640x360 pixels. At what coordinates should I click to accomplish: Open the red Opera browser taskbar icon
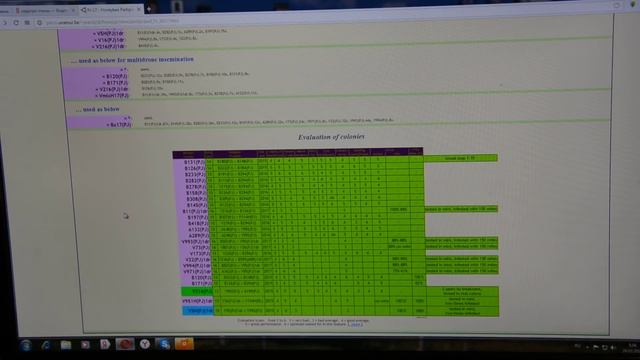click(x=125, y=344)
